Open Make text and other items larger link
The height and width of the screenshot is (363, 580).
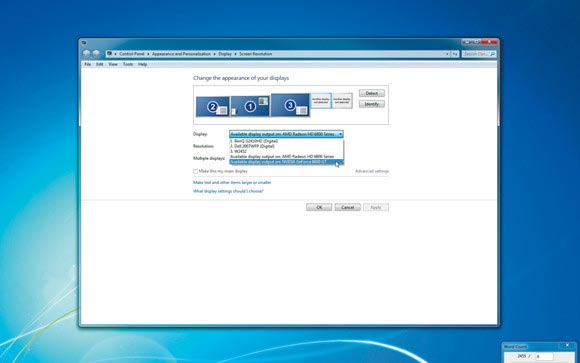(x=232, y=182)
